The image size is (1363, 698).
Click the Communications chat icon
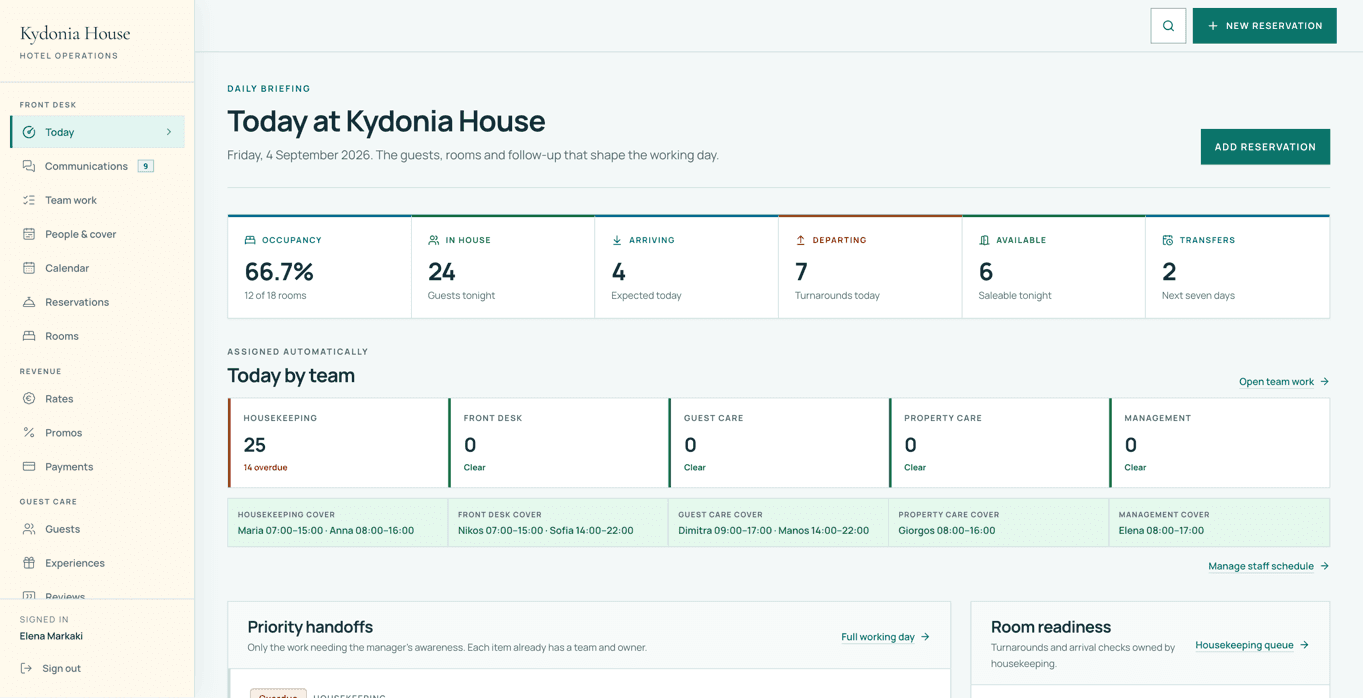click(29, 166)
